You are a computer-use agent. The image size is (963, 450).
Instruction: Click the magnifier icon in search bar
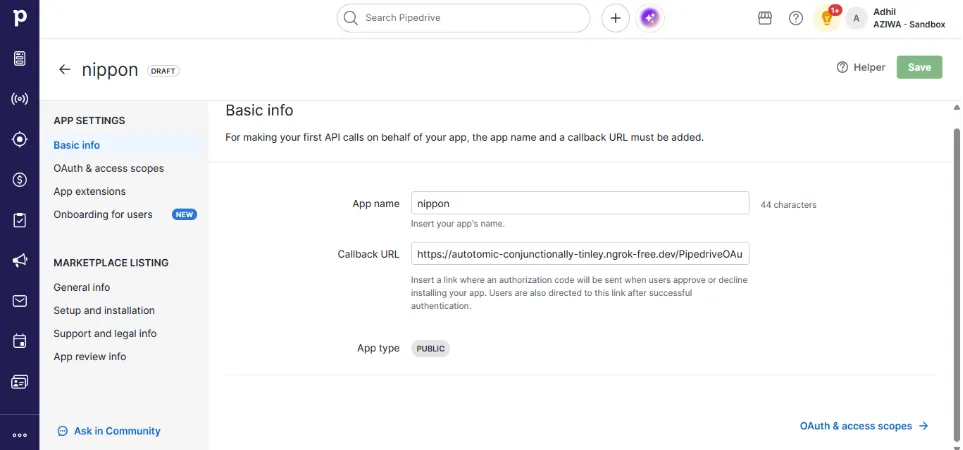[x=351, y=18]
